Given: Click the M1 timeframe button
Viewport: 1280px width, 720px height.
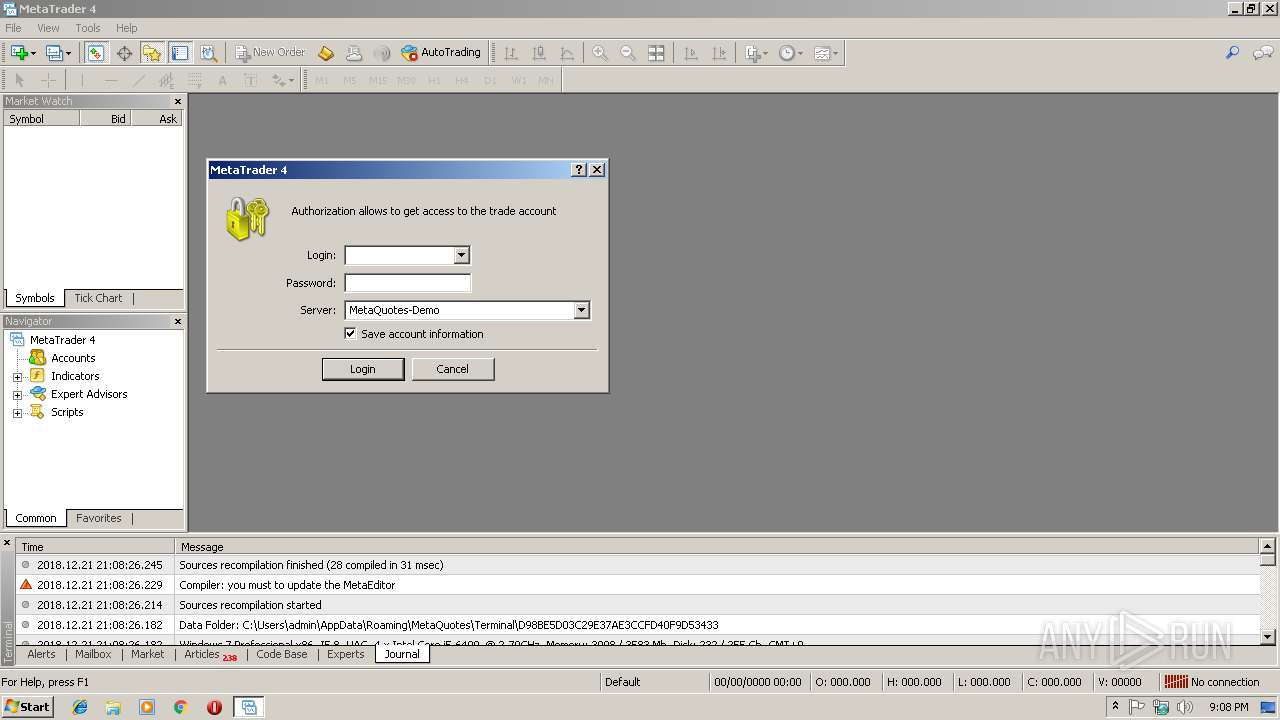Looking at the screenshot, I should (x=322, y=80).
